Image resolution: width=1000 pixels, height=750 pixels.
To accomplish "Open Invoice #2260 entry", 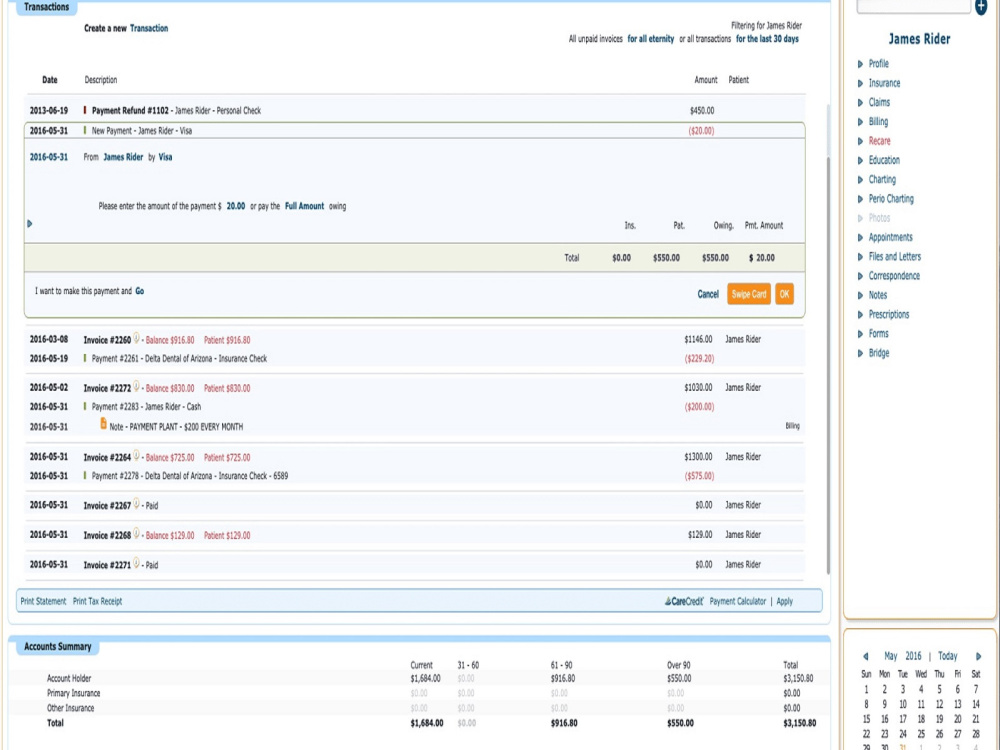I will [x=107, y=340].
